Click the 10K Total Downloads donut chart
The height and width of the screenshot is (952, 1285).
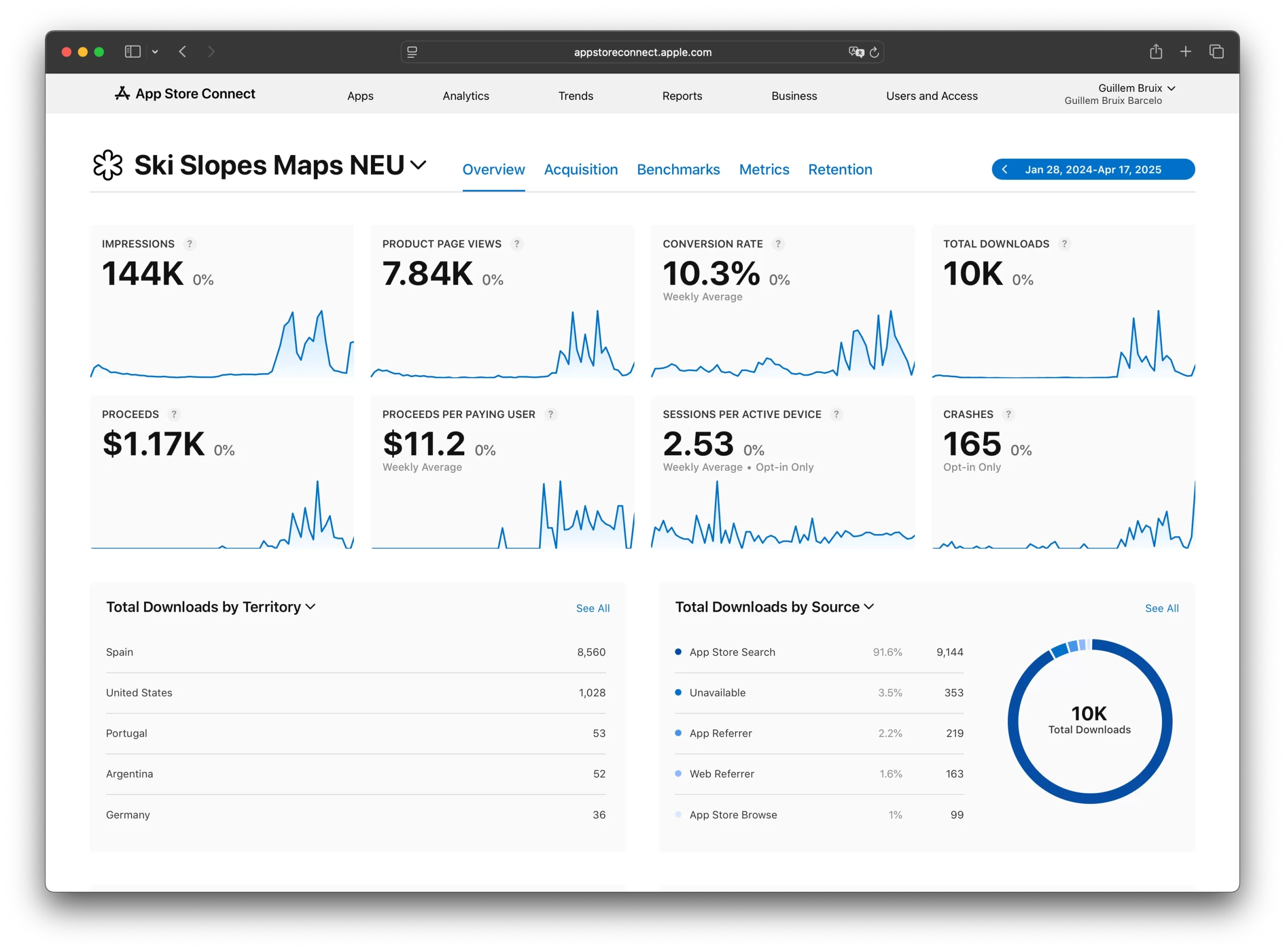click(x=1089, y=721)
